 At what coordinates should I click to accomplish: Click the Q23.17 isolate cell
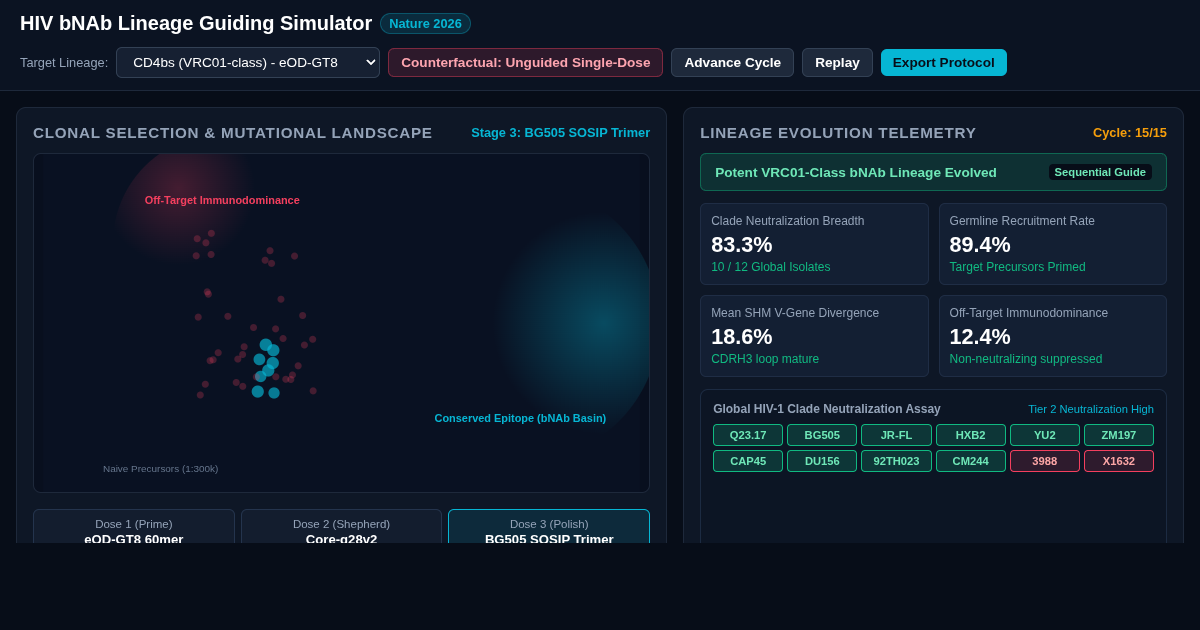748,435
